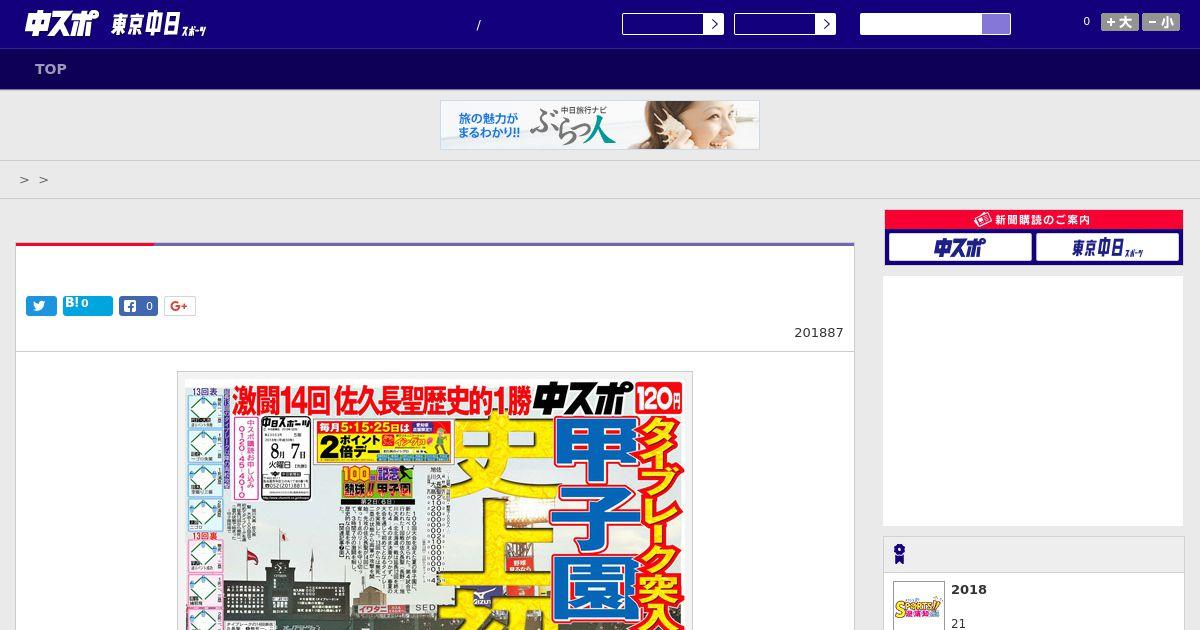1200x630 pixels.
Task: Click 東京中日スポーツ subscription button in sidebar
Action: click(1107, 247)
